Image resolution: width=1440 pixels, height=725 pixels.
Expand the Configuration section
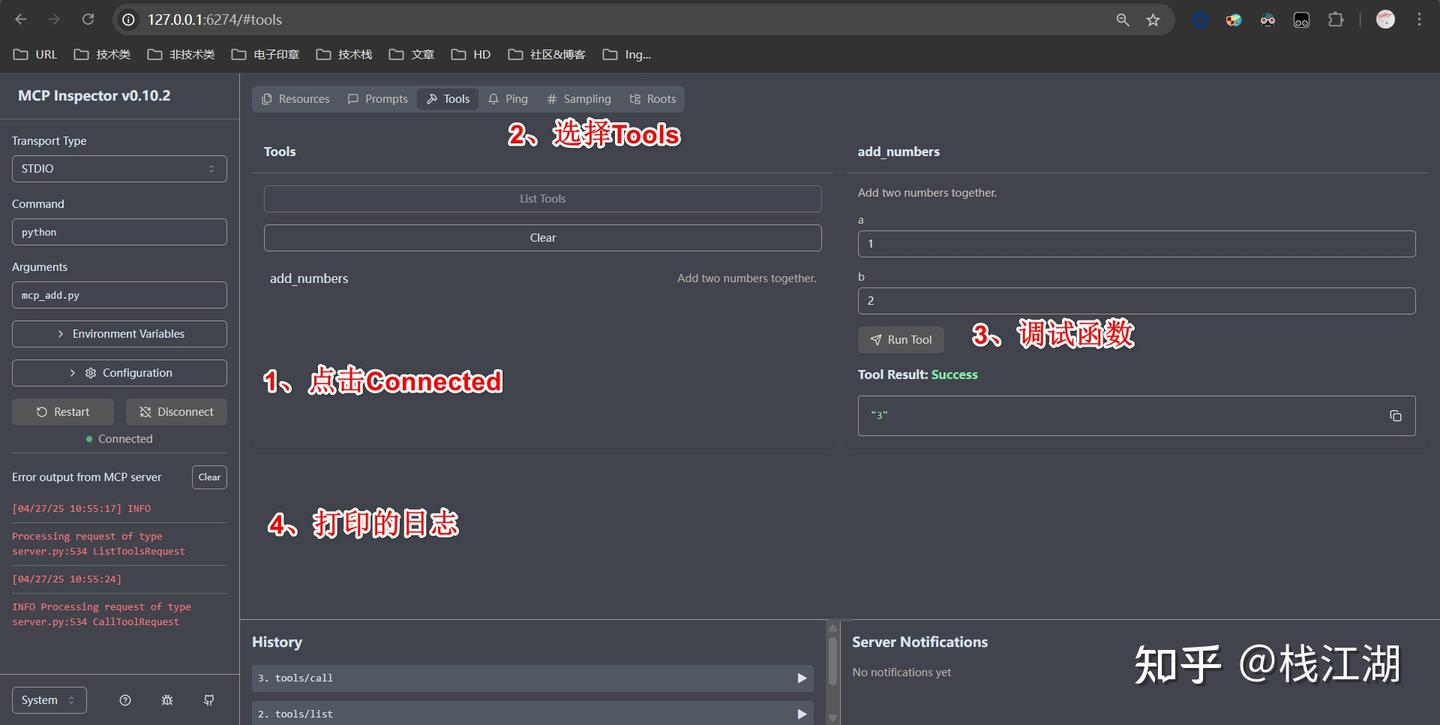119,373
